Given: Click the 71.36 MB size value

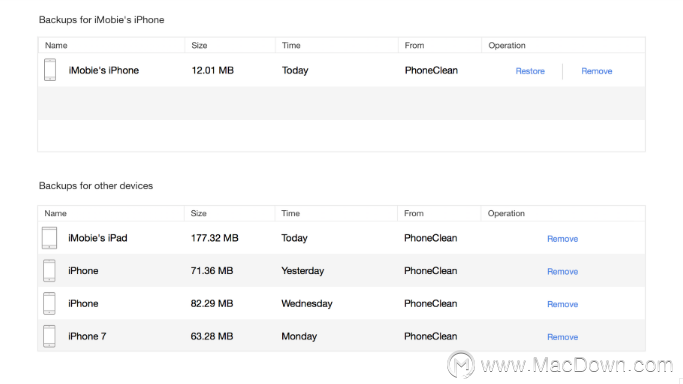Looking at the screenshot, I should (x=212, y=270).
